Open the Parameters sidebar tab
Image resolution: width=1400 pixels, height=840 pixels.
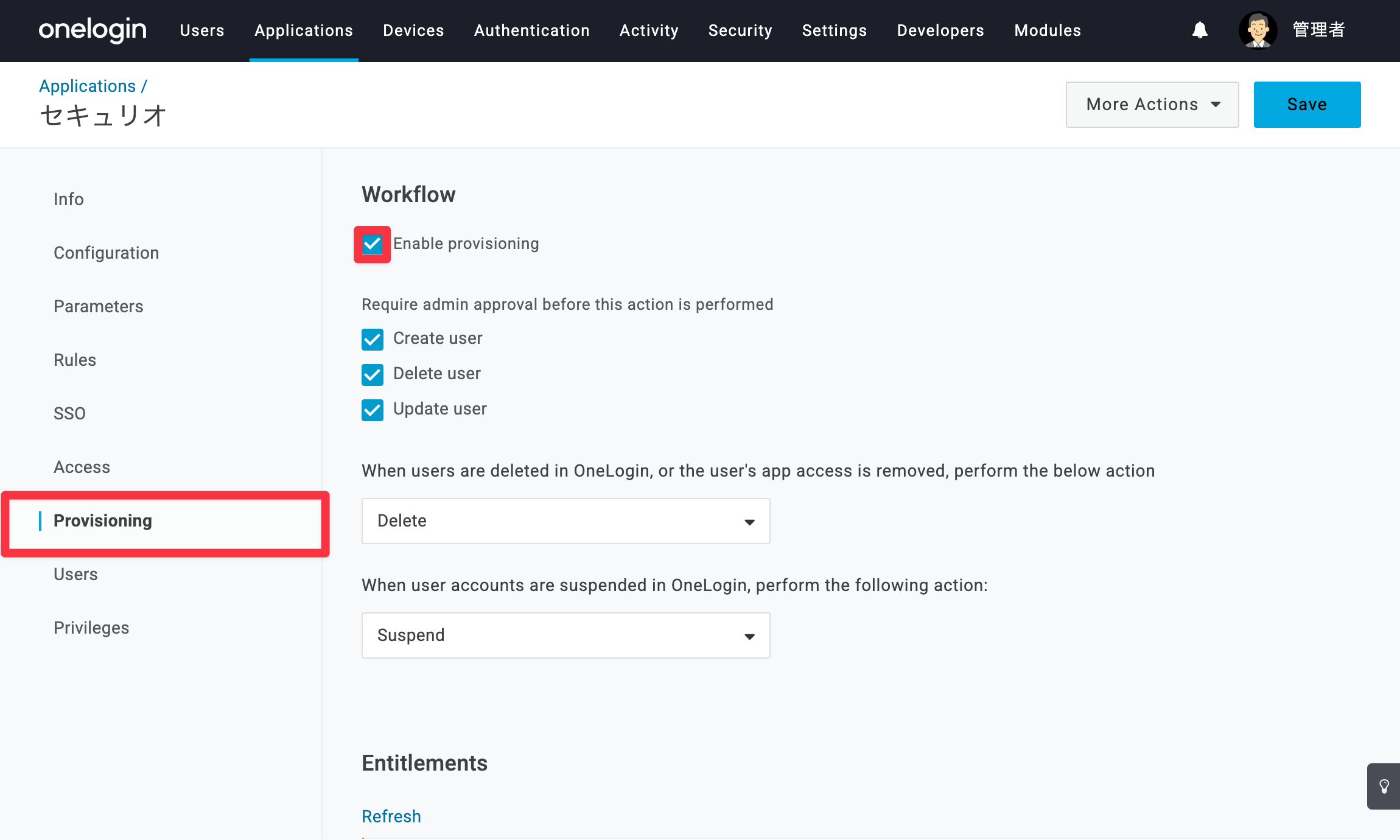tap(99, 306)
